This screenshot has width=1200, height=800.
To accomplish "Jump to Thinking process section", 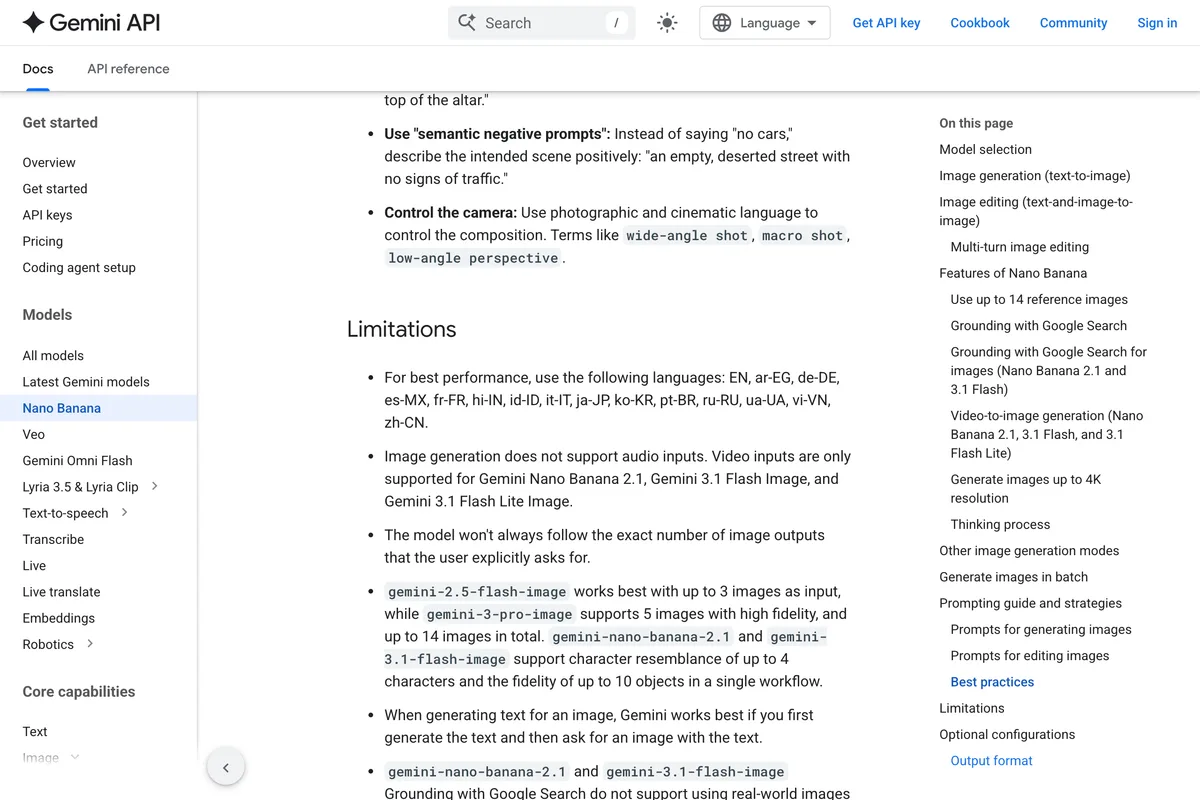I will [1000, 524].
